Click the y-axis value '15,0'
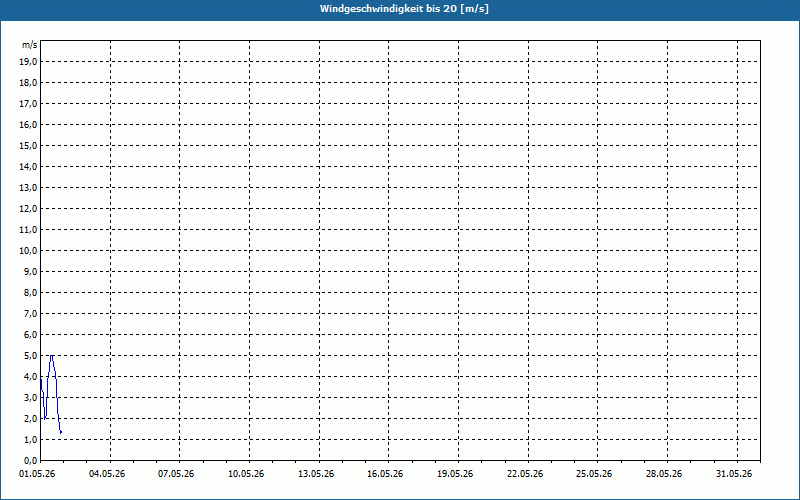This screenshot has width=800, height=500. pyautogui.click(x=28, y=145)
